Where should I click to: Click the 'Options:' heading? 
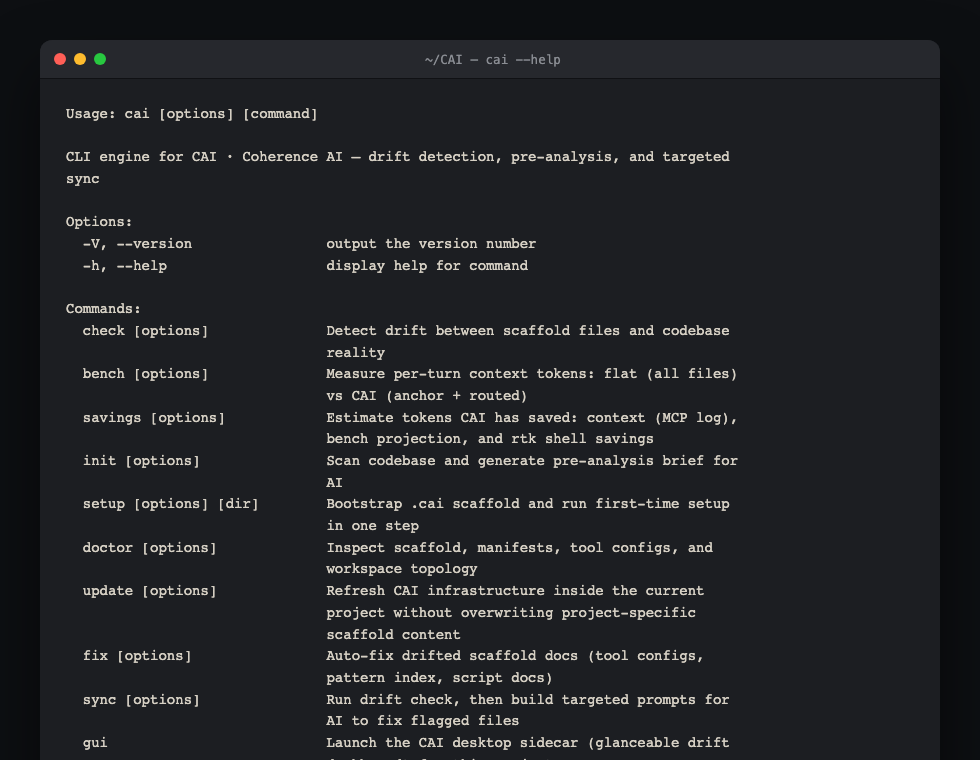tap(99, 222)
